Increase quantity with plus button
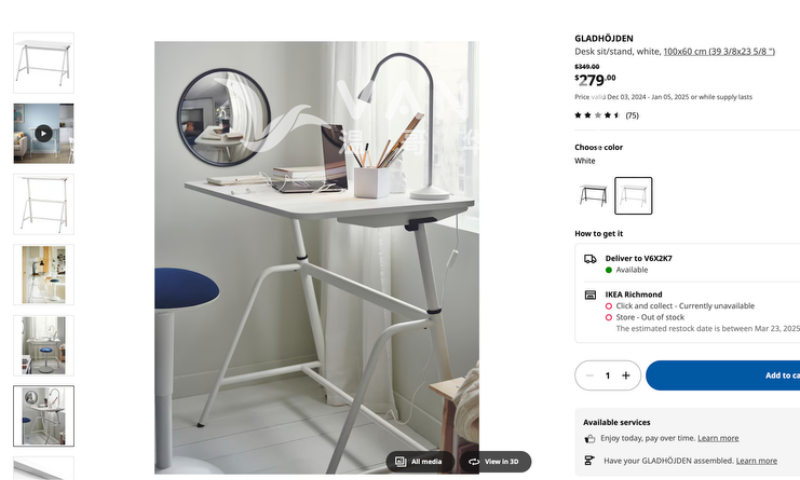 pyautogui.click(x=626, y=375)
